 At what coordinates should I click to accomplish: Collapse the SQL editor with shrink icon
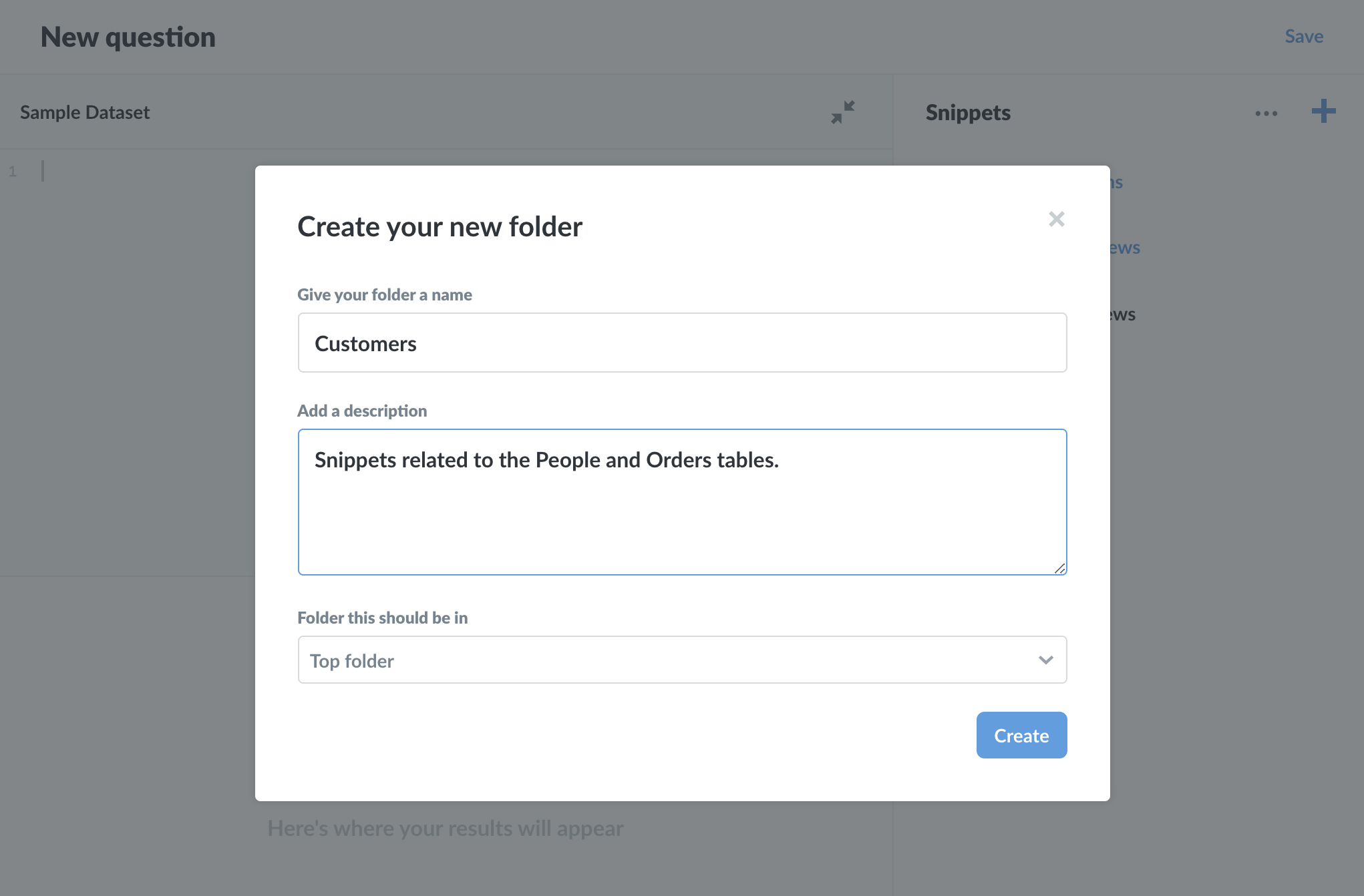(842, 113)
